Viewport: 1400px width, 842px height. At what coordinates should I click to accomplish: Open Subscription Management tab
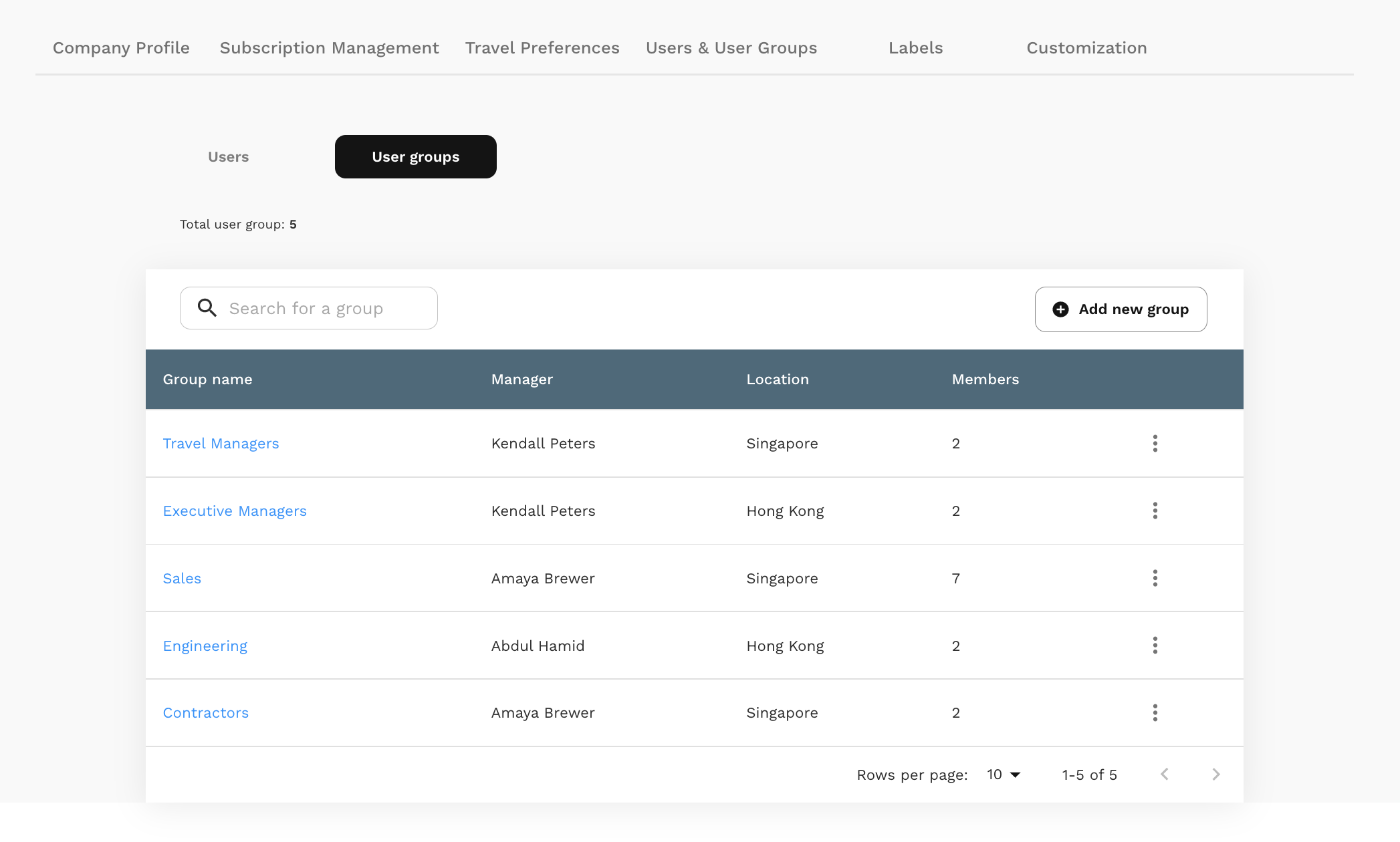(x=329, y=48)
